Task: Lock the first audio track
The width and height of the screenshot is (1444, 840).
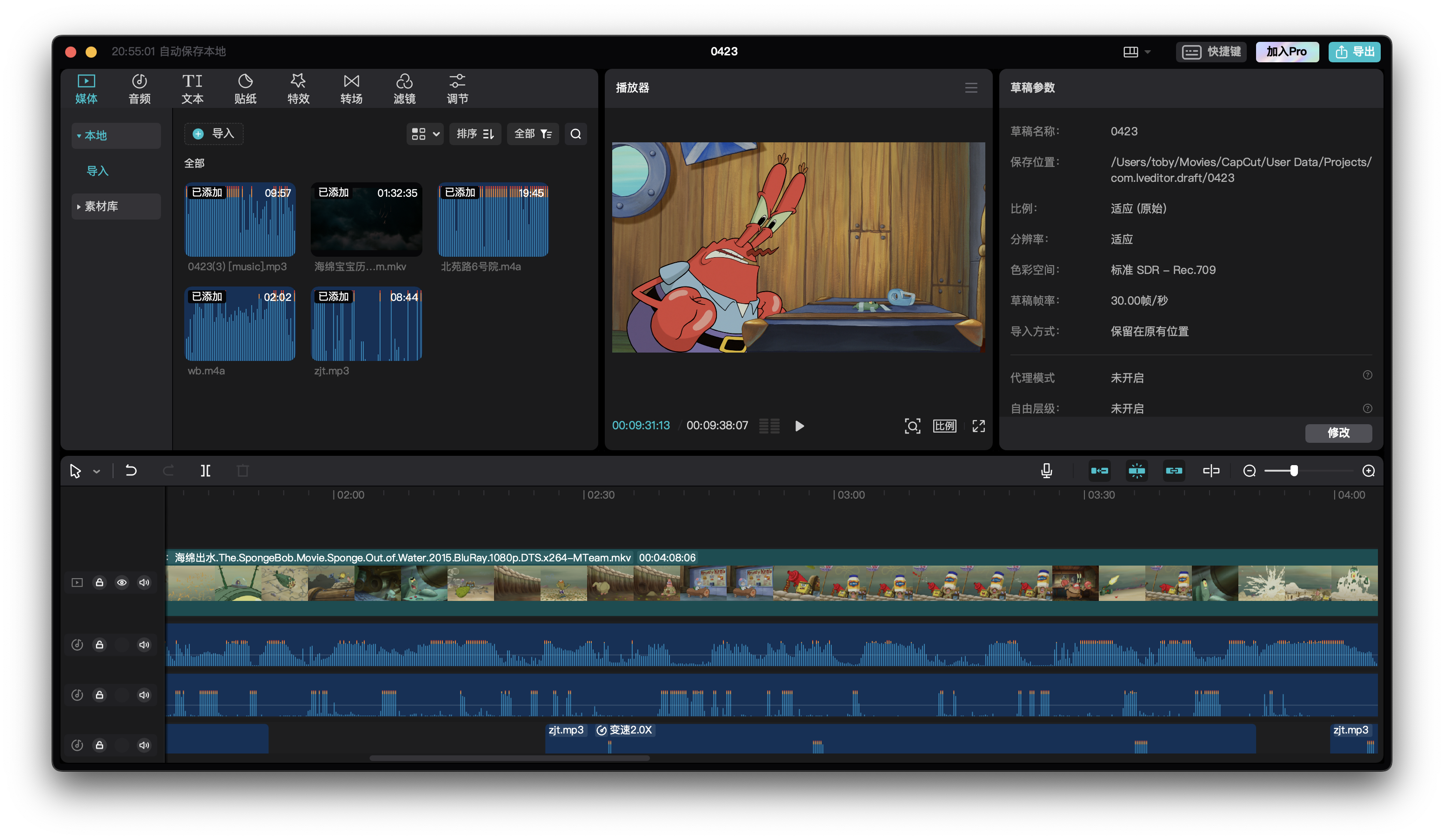Action: [x=100, y=645]
